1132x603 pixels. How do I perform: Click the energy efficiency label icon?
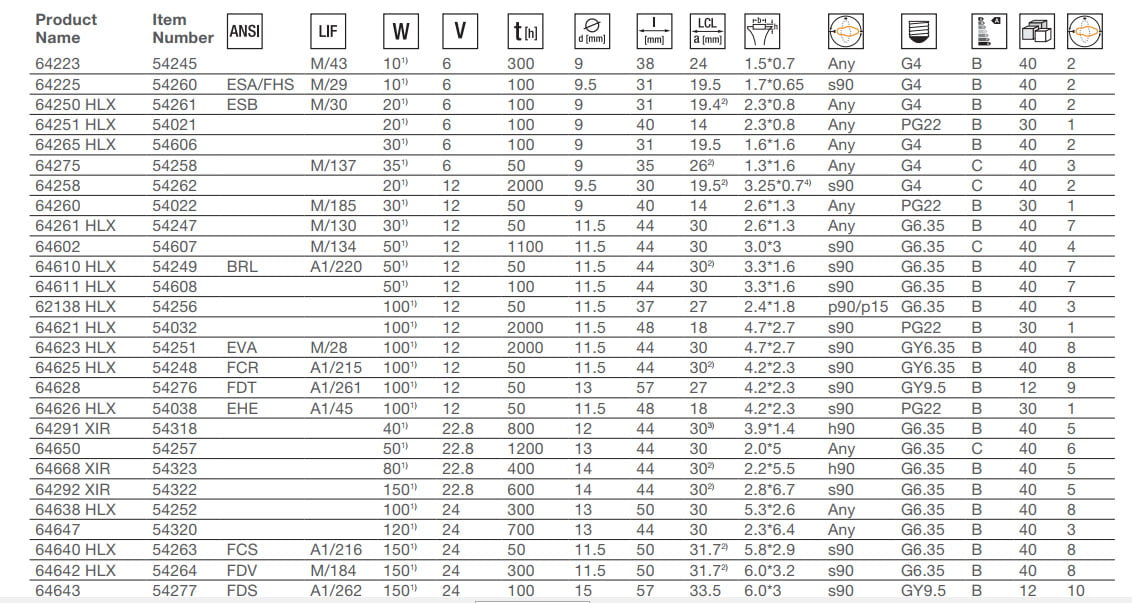tap(985, 31)
